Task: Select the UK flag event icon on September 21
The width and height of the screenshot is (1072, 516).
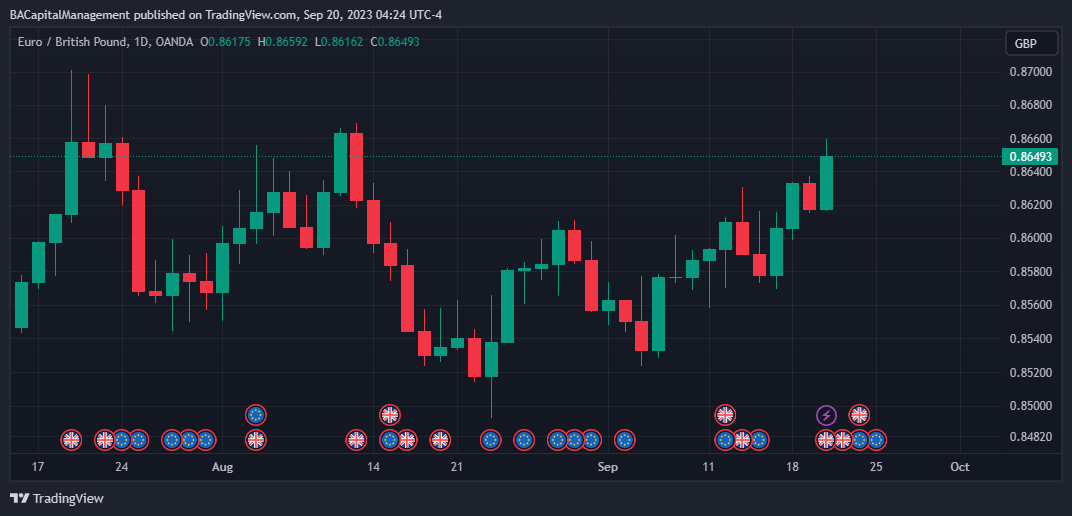Action: coord(842,439)
